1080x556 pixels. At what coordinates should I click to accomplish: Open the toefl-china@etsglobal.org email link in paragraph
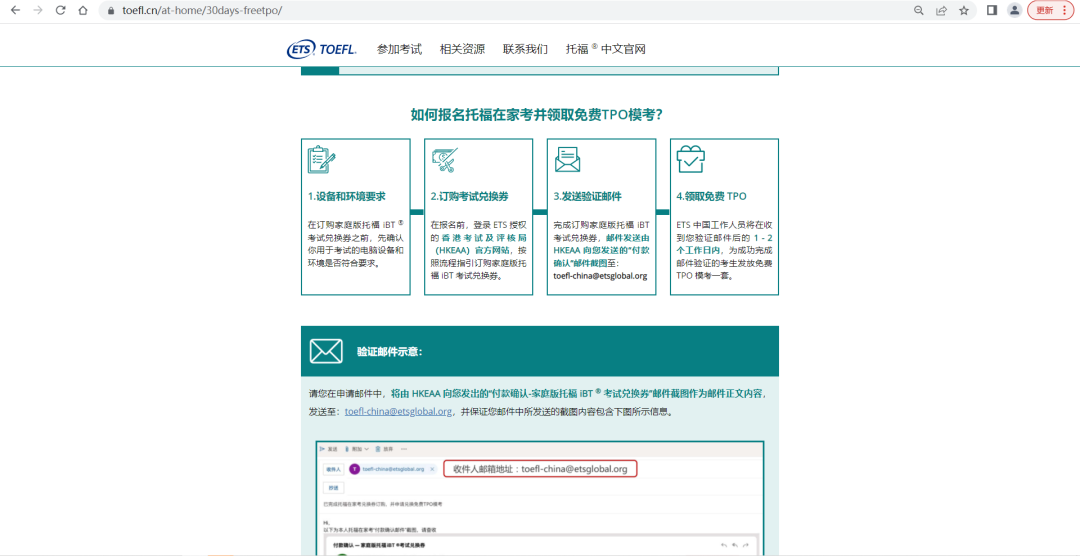point(398,412)
